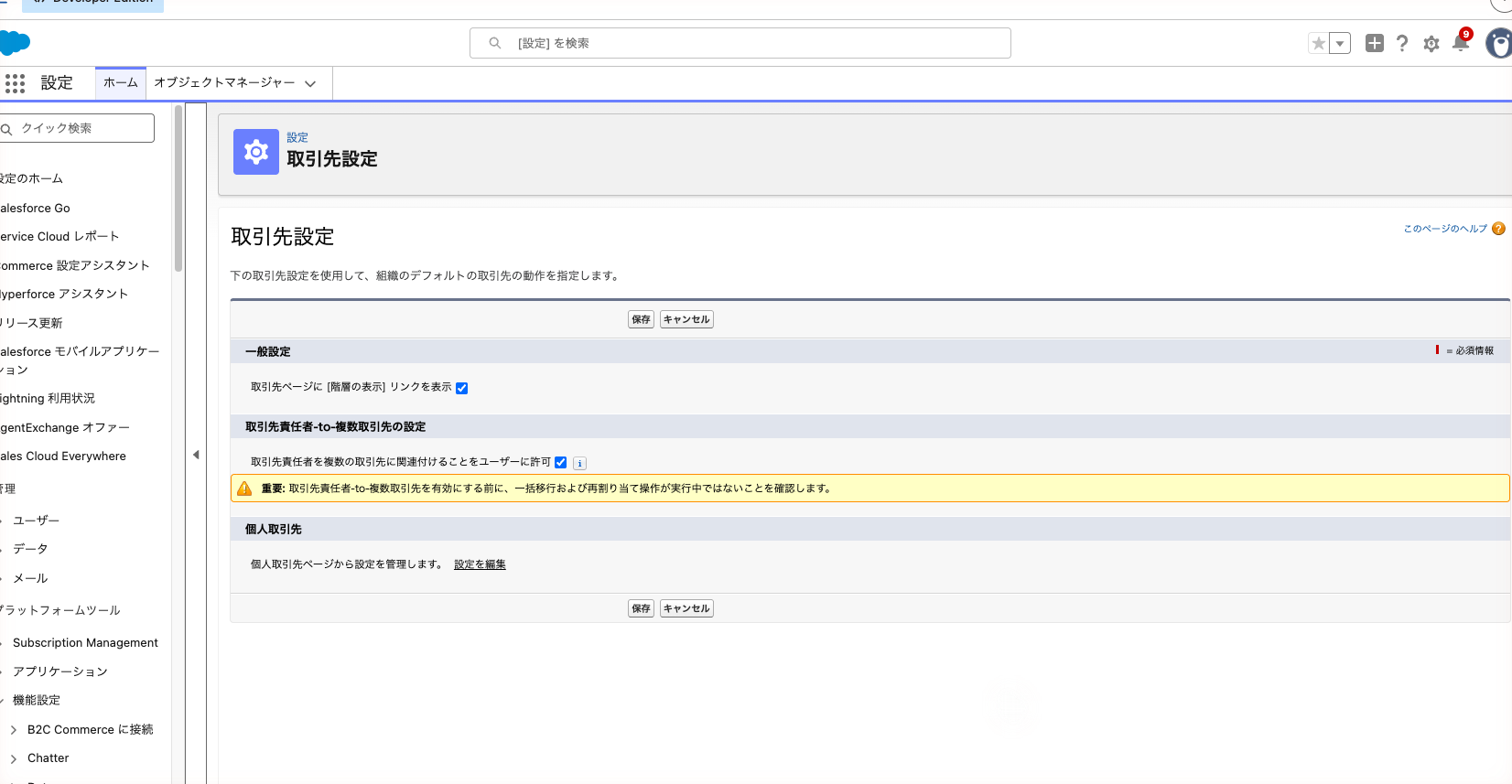Expand the B2C Commerce に接続 tree node
1512x784 pixels.
[x=14, y=730]
